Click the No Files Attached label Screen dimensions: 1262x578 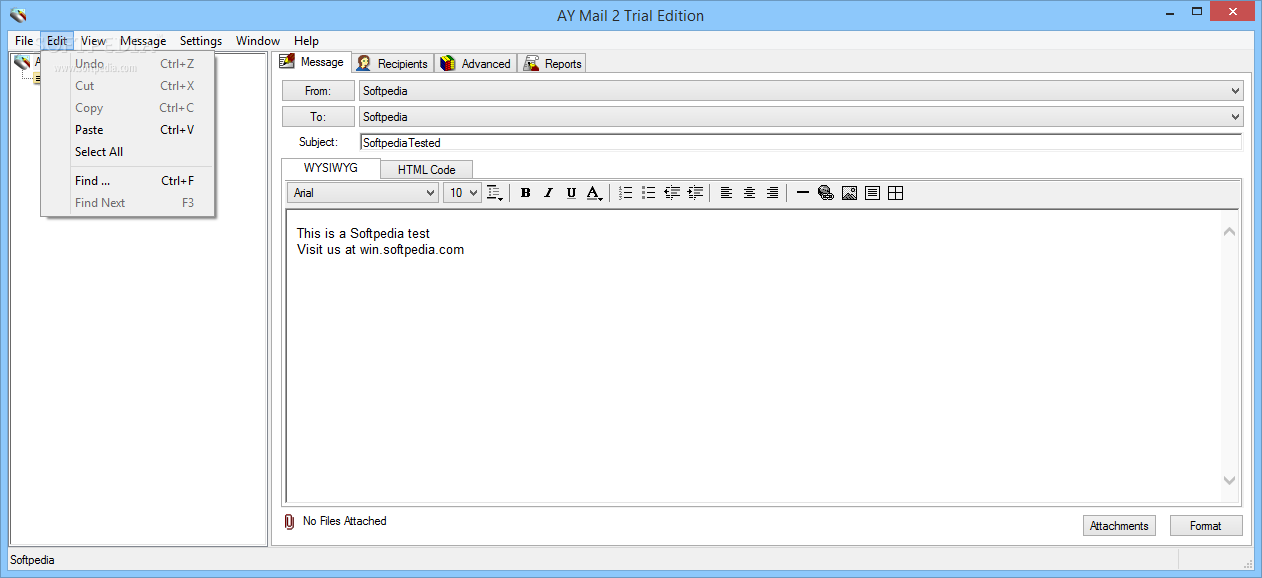(345, 521)
